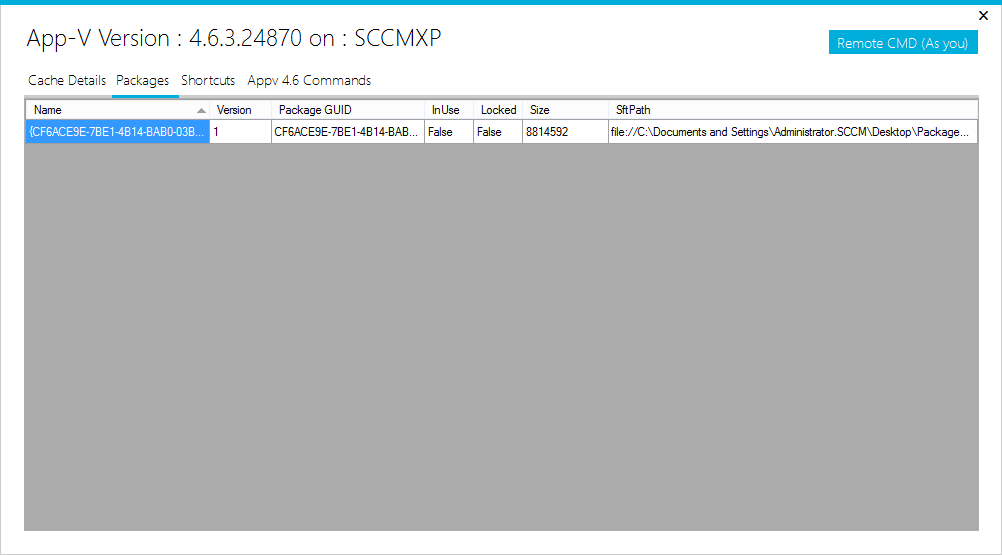
Task: Open the Cache Details tab
Action: coord(67,80)
